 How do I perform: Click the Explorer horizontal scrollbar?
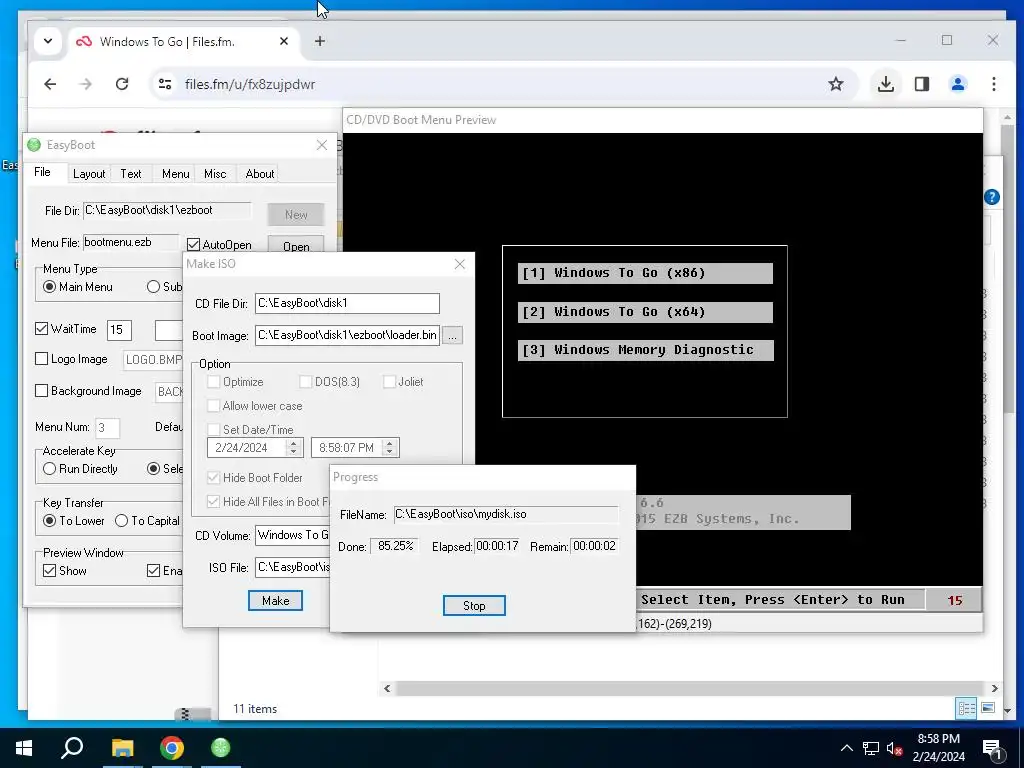(x=690, y=688)
